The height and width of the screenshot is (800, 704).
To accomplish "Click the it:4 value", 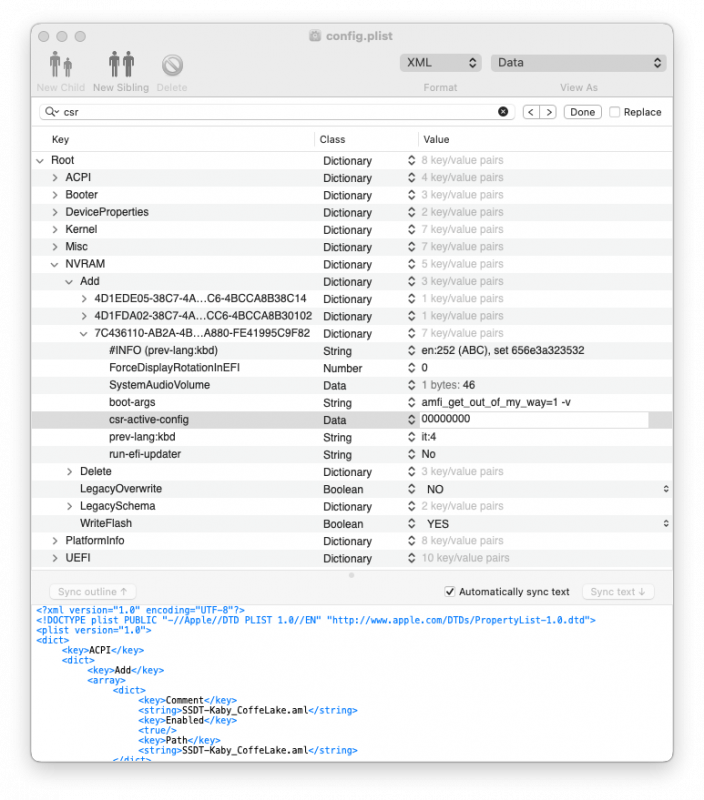I will point(429,437).
